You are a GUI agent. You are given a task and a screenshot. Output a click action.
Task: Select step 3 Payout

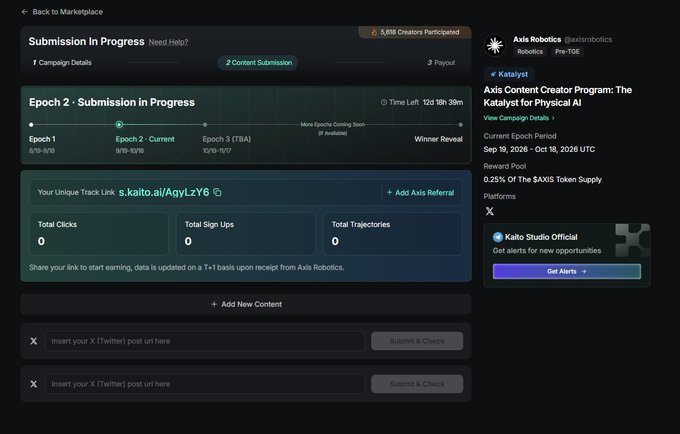(x=441, y=62)
